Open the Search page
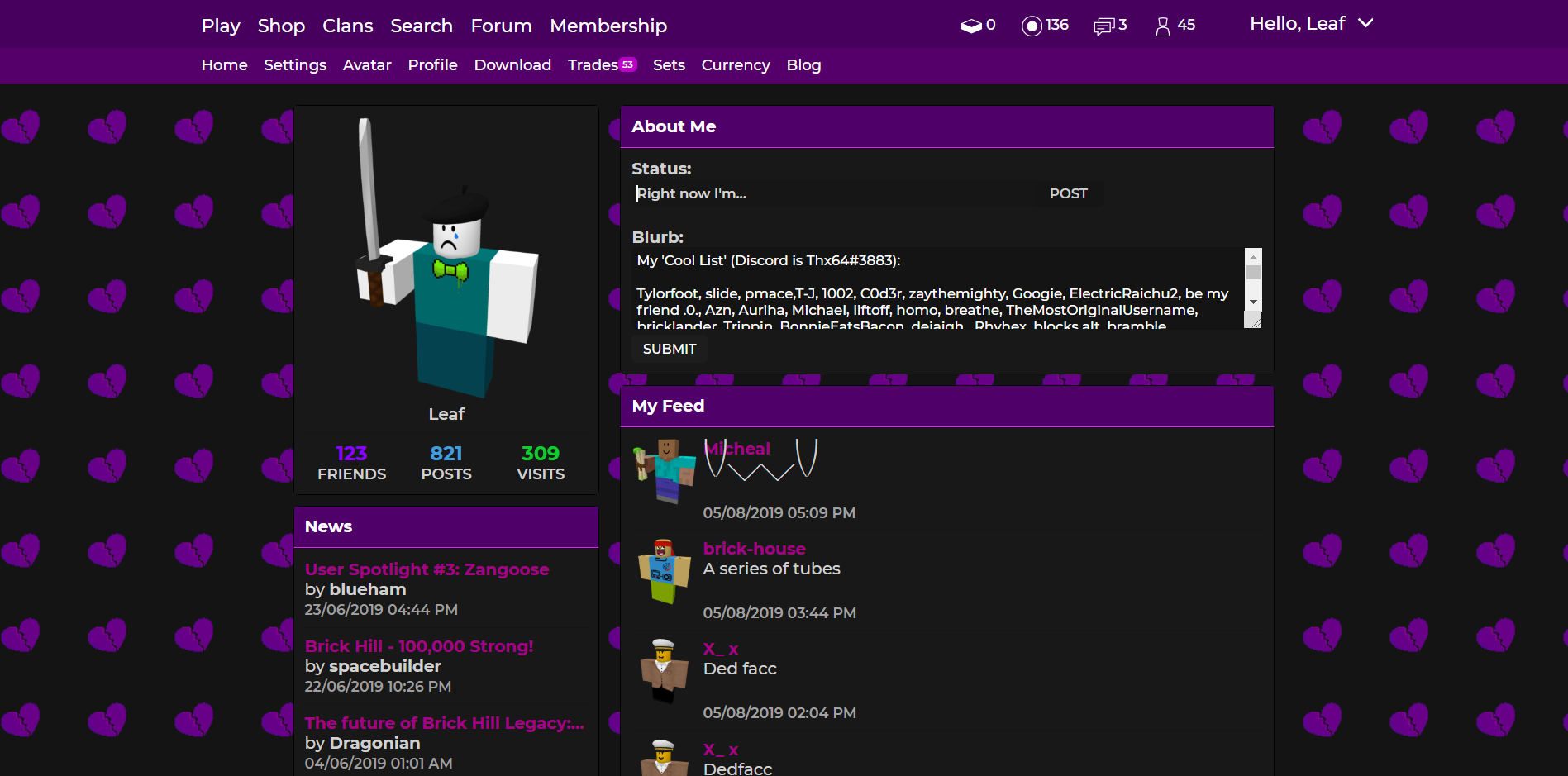Viewport: 1568px width, 776px height. [x=422, y=26]
